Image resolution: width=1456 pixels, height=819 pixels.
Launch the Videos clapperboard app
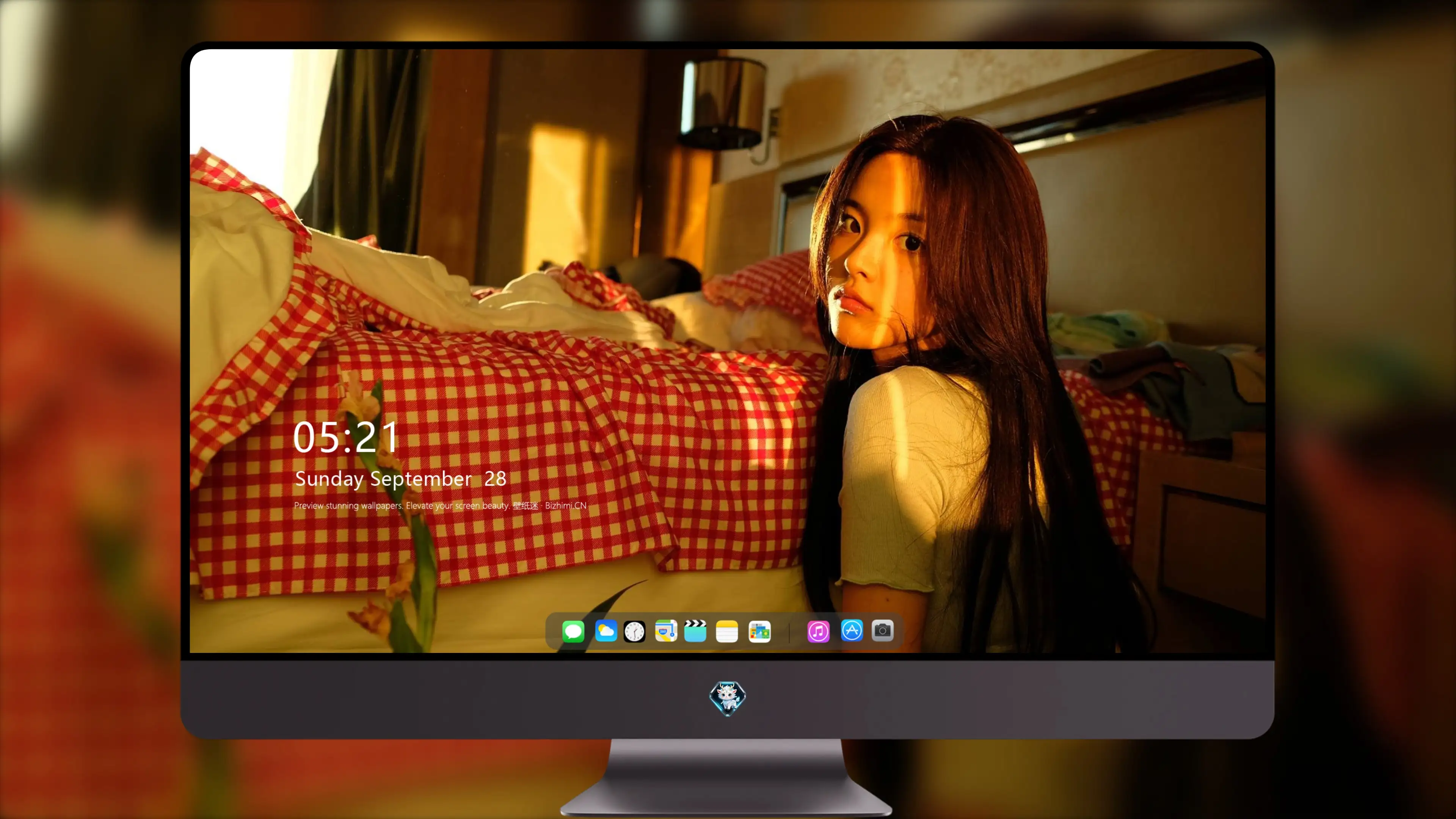[695, 631]
